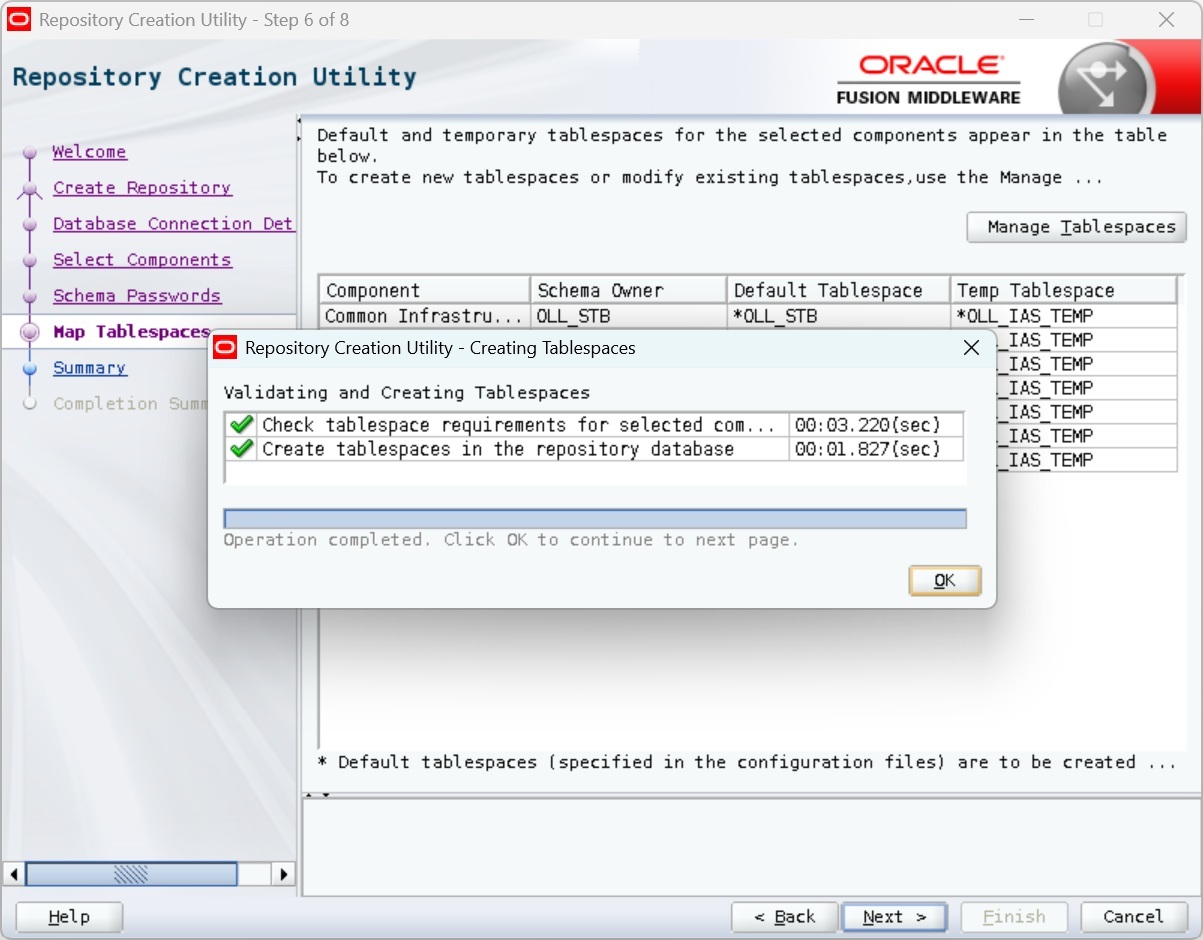Click the Summary step bullet icon
1203x940 pixels.
click(30, 368)
